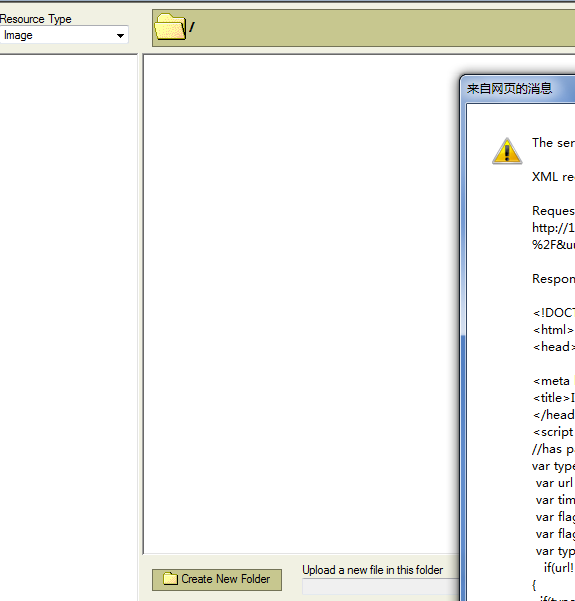Click the <html> tag line in dialog

coord(553,330)
